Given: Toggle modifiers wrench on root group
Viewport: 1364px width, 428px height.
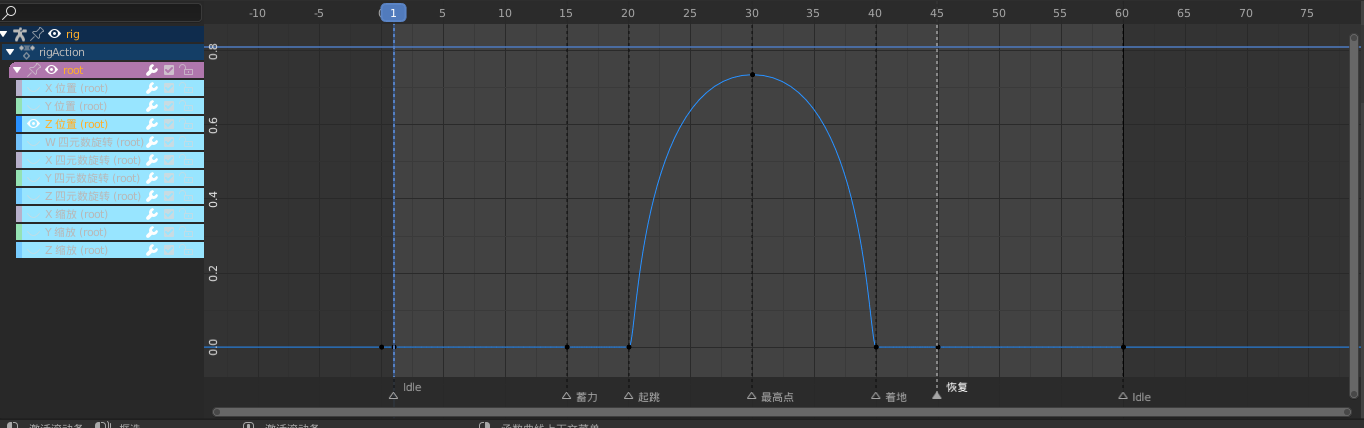Looking at the screenshot, I should (152, 70).
